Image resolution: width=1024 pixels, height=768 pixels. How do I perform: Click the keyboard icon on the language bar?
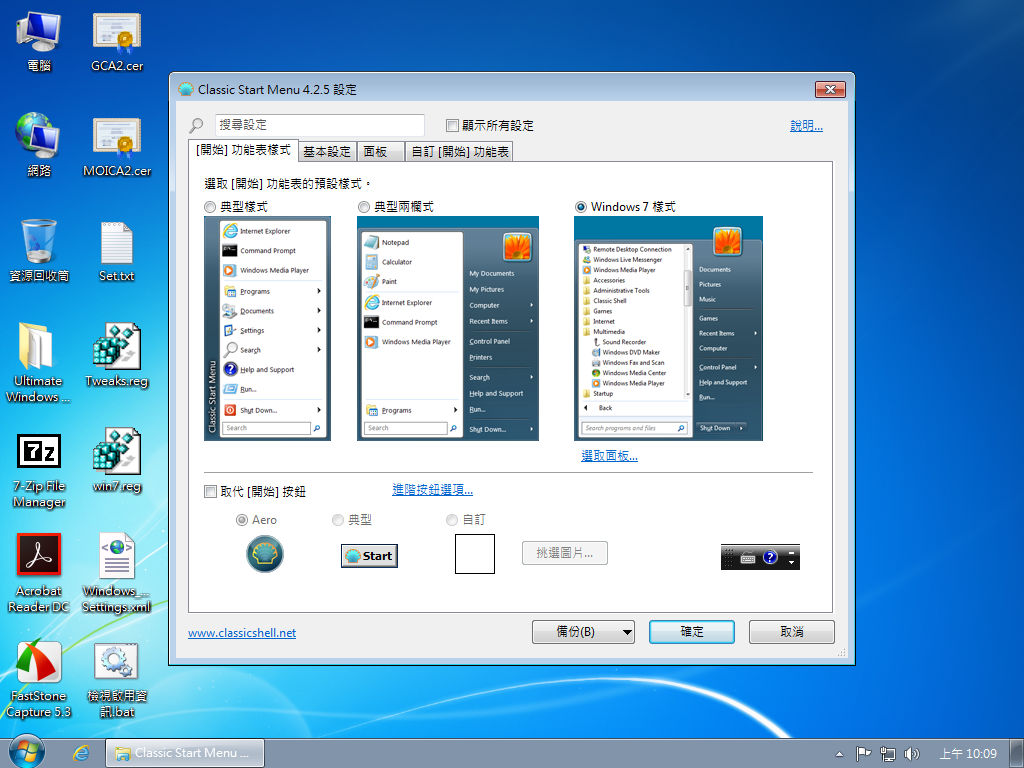(x=748, y=558)
